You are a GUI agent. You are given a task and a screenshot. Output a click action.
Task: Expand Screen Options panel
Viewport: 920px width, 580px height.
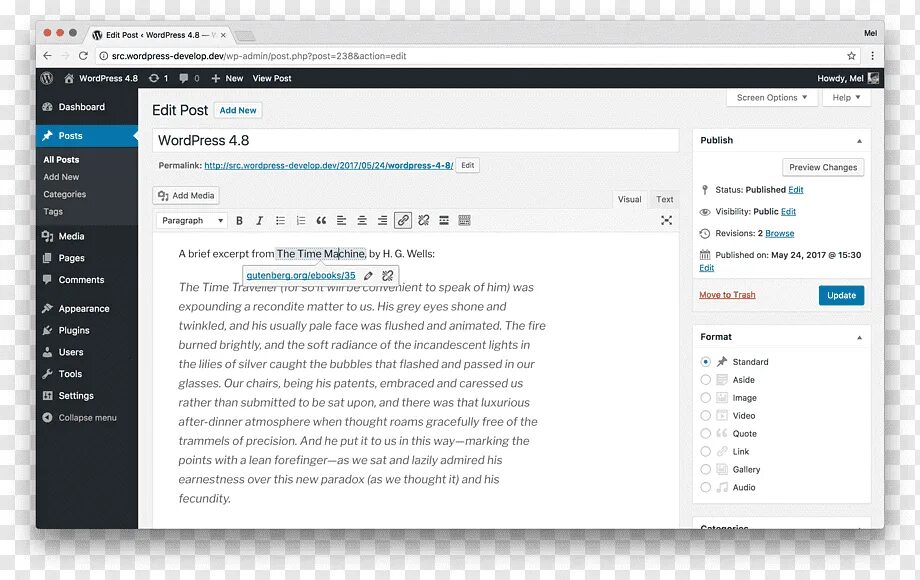click(x=772, y=97)
